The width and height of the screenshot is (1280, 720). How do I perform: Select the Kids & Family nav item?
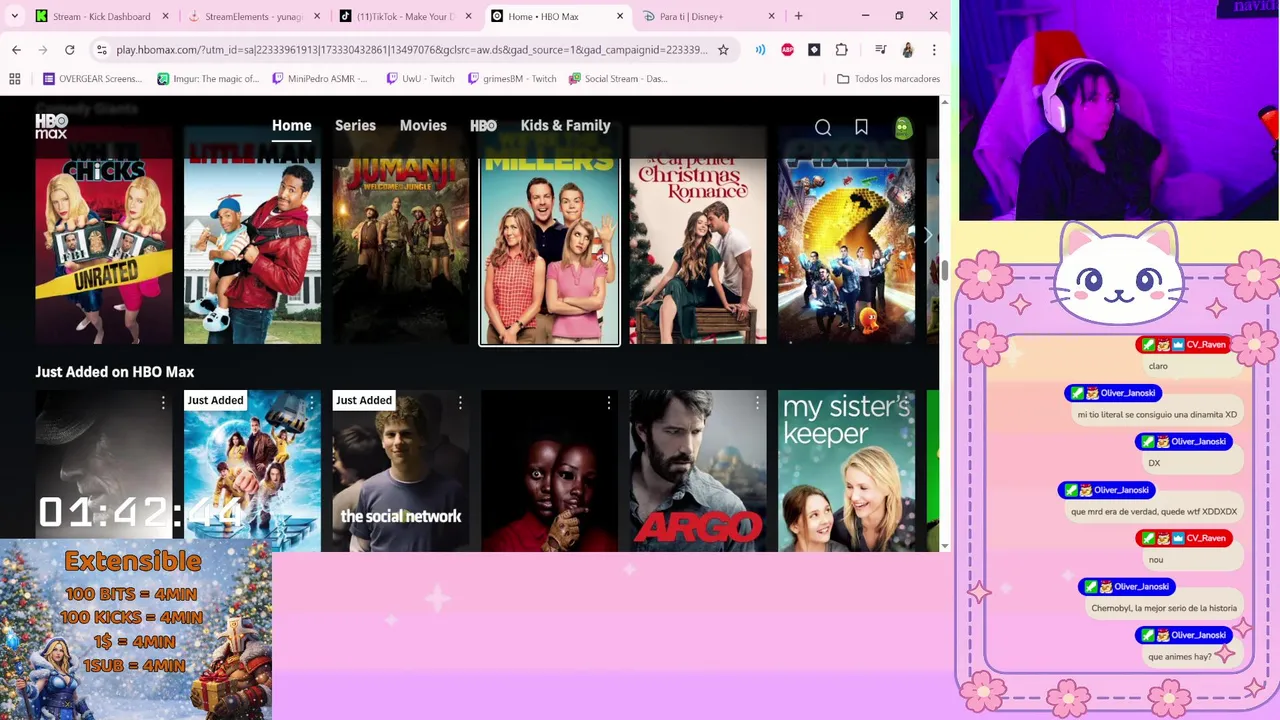pos(565,126)
